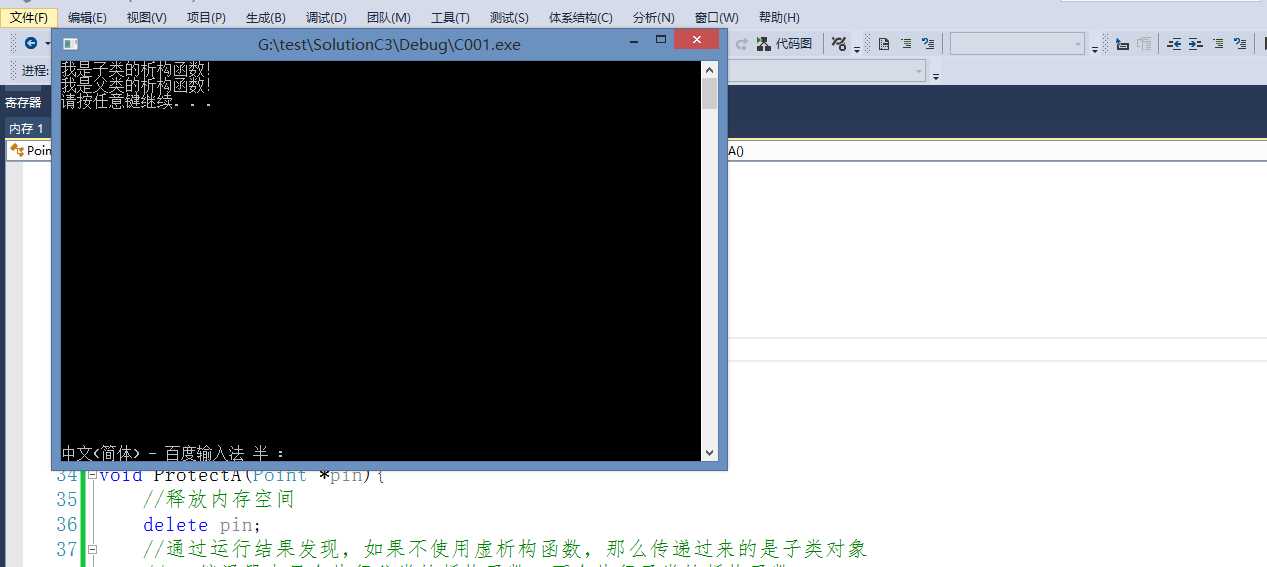Click the increase indent icon
The width and height of the screenshot is (1267, 567).
(x=1196, y=43)
